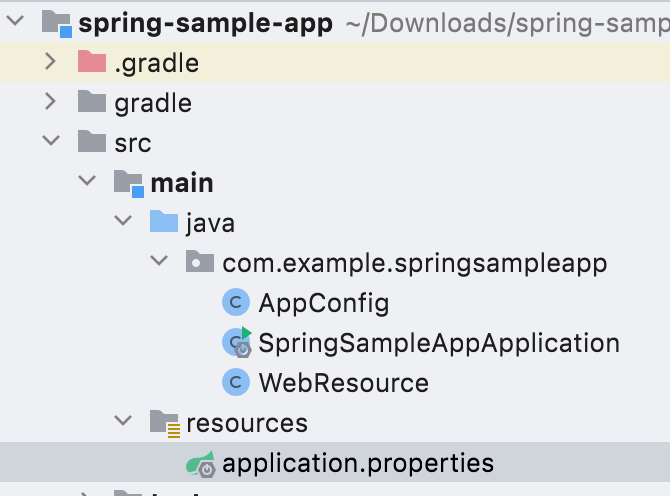
Task: Click the com.example.springsampleapp package icon
Action: (200, 263)
